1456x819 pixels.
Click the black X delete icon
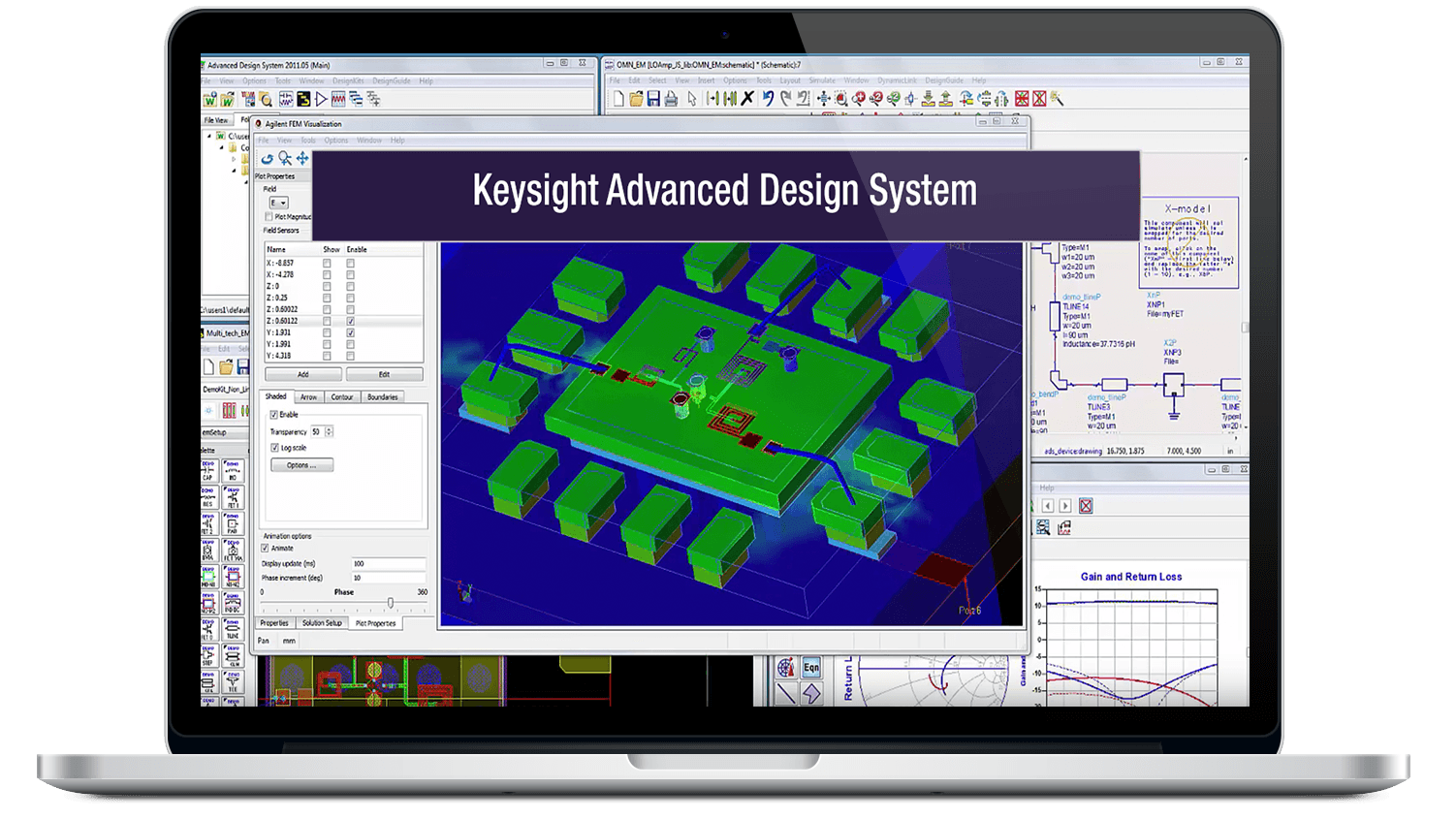click(747, 99)
